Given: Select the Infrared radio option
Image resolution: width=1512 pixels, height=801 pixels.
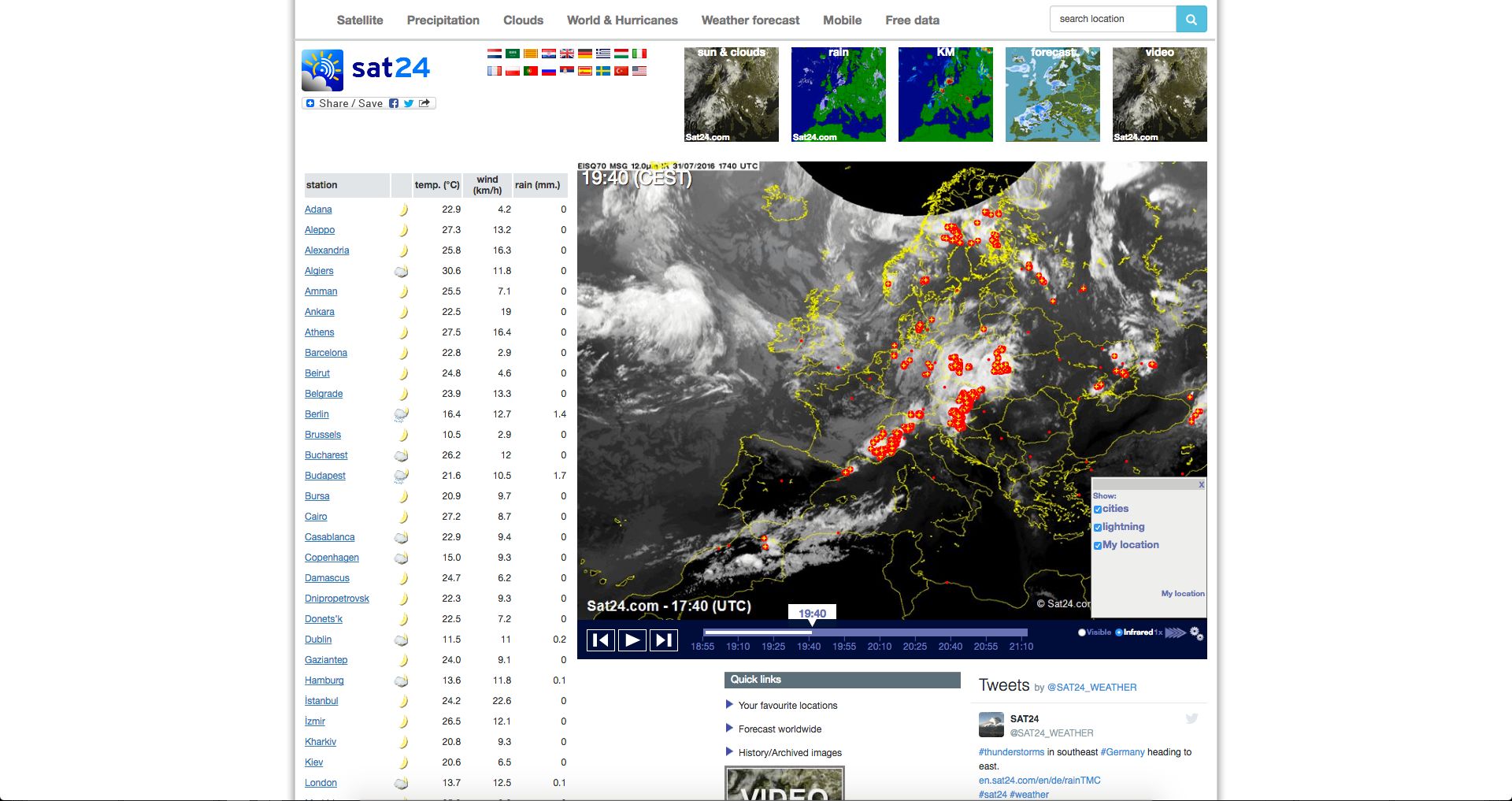Looking at the screenshot, I should 1119,632.
